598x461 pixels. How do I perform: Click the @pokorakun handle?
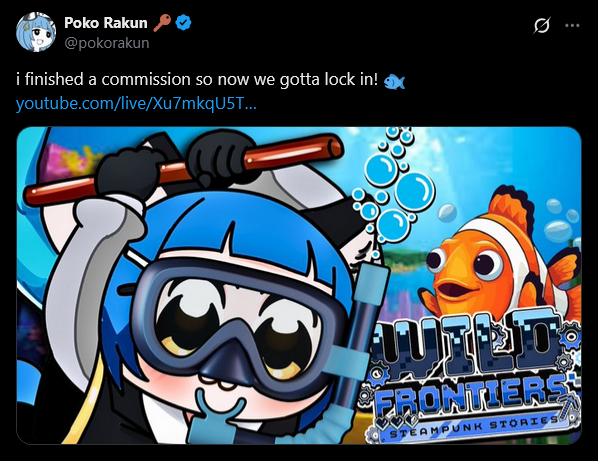click(x=107, y=43)
